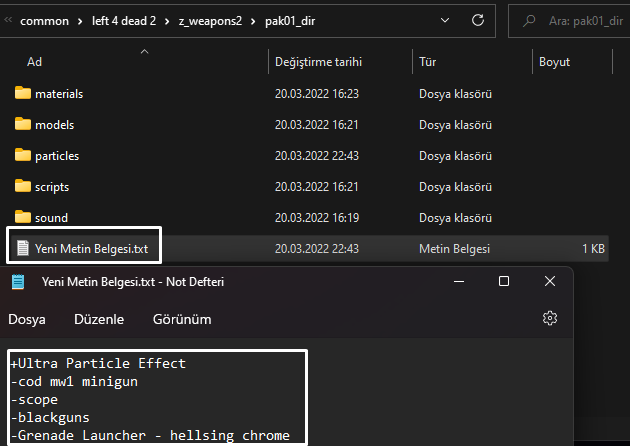
Task: Click the sound folder icon
Action: click(24, 217)
